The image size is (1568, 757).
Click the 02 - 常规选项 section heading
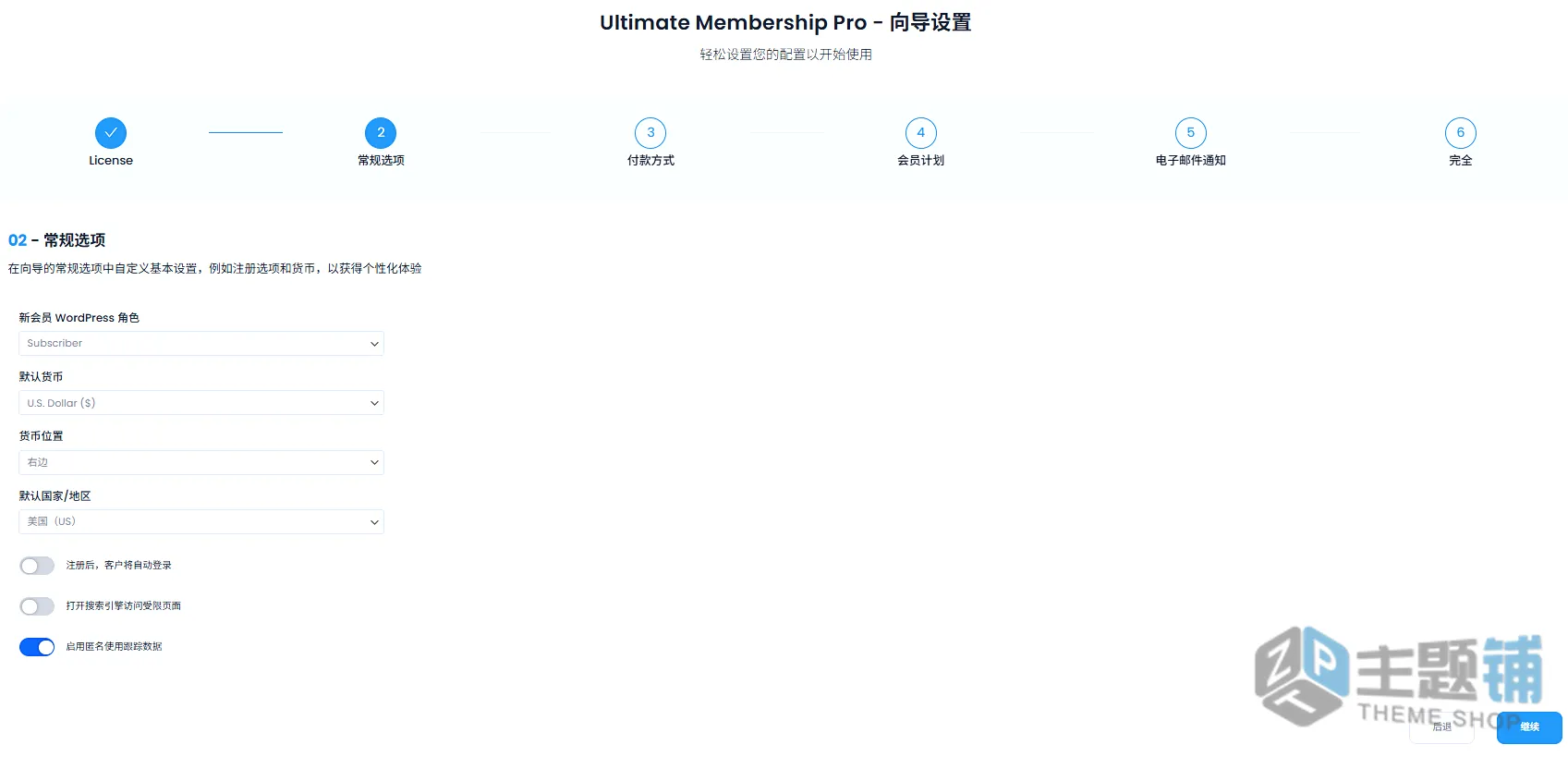pos(56,240)
